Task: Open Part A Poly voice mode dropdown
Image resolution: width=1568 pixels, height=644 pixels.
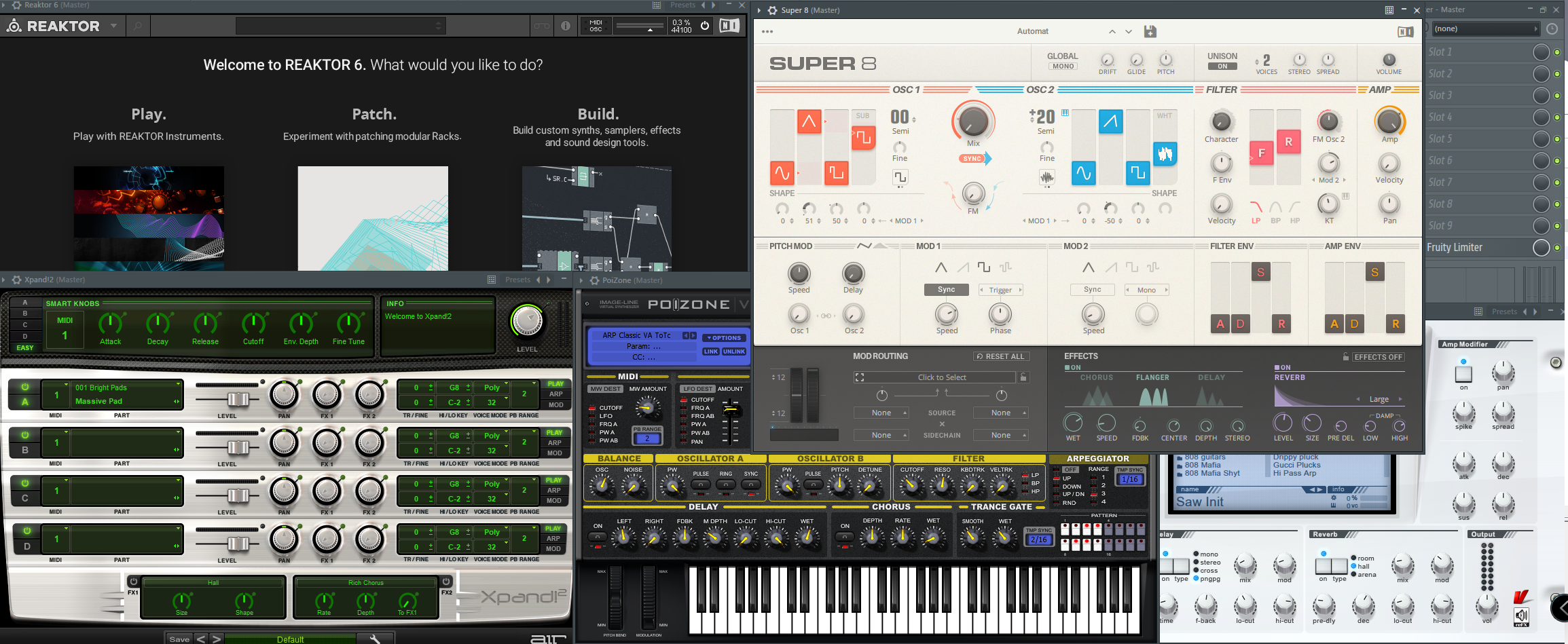Action: click(492, 387)
